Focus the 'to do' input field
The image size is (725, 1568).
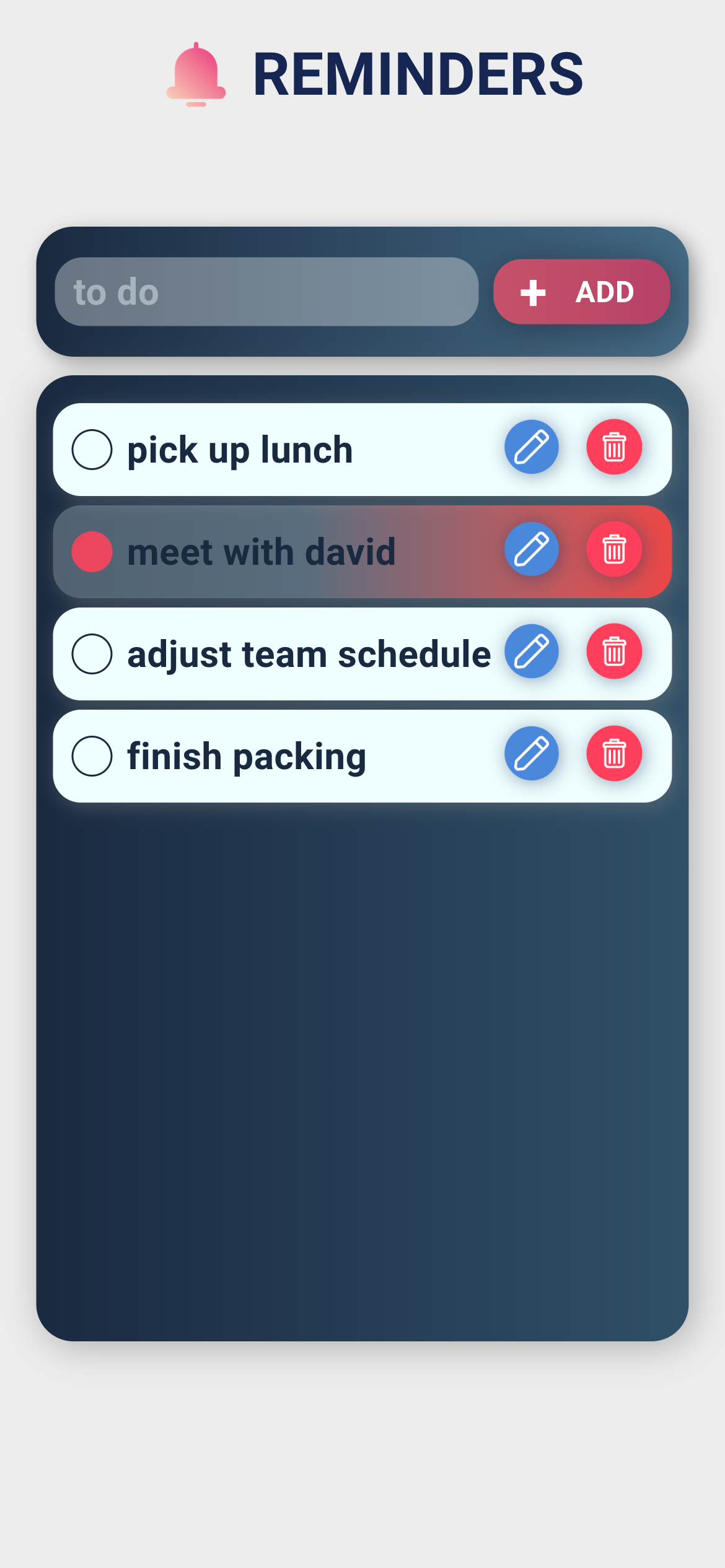[266, 292]
